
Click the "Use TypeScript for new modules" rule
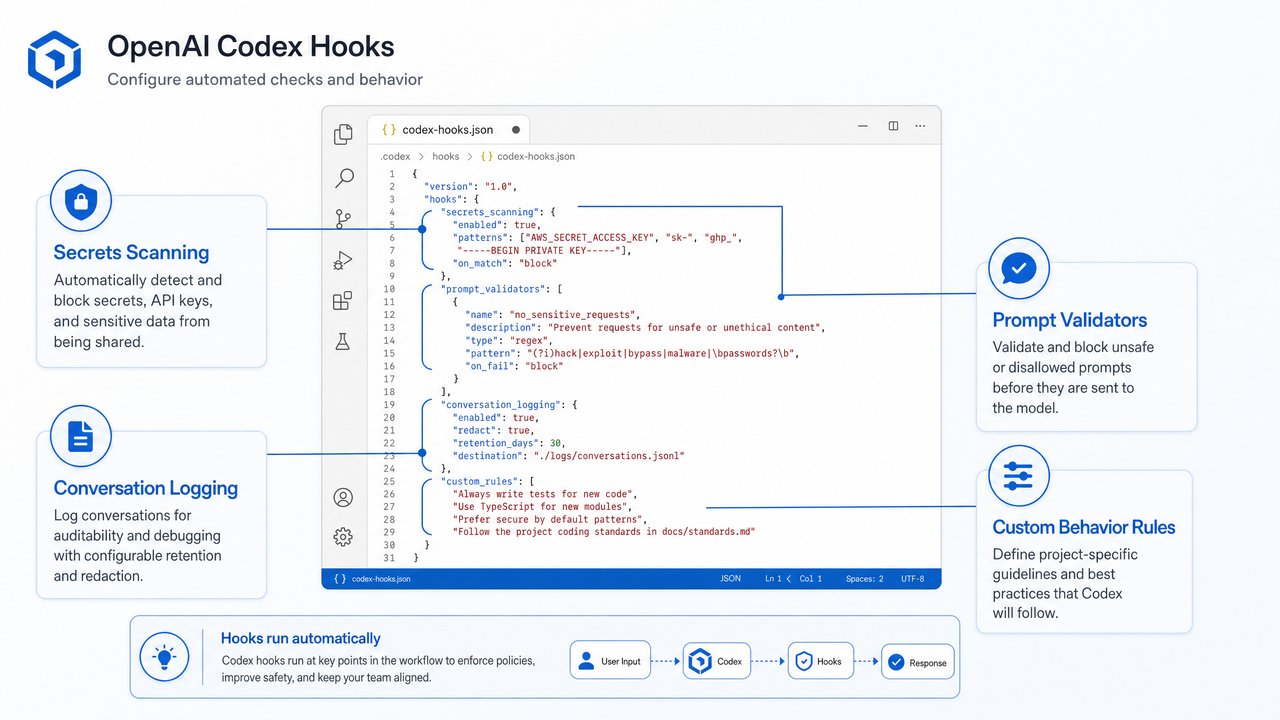coord(543,507)
